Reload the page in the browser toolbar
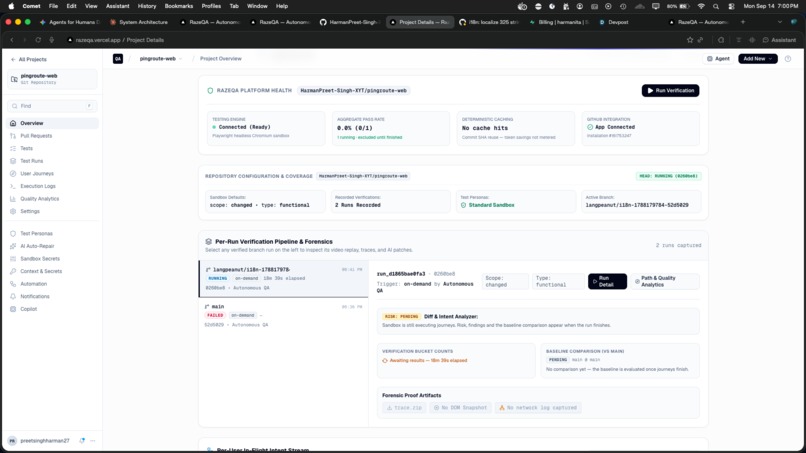The width and height of the screenshot is (806, 453). (x=38, y=40)
